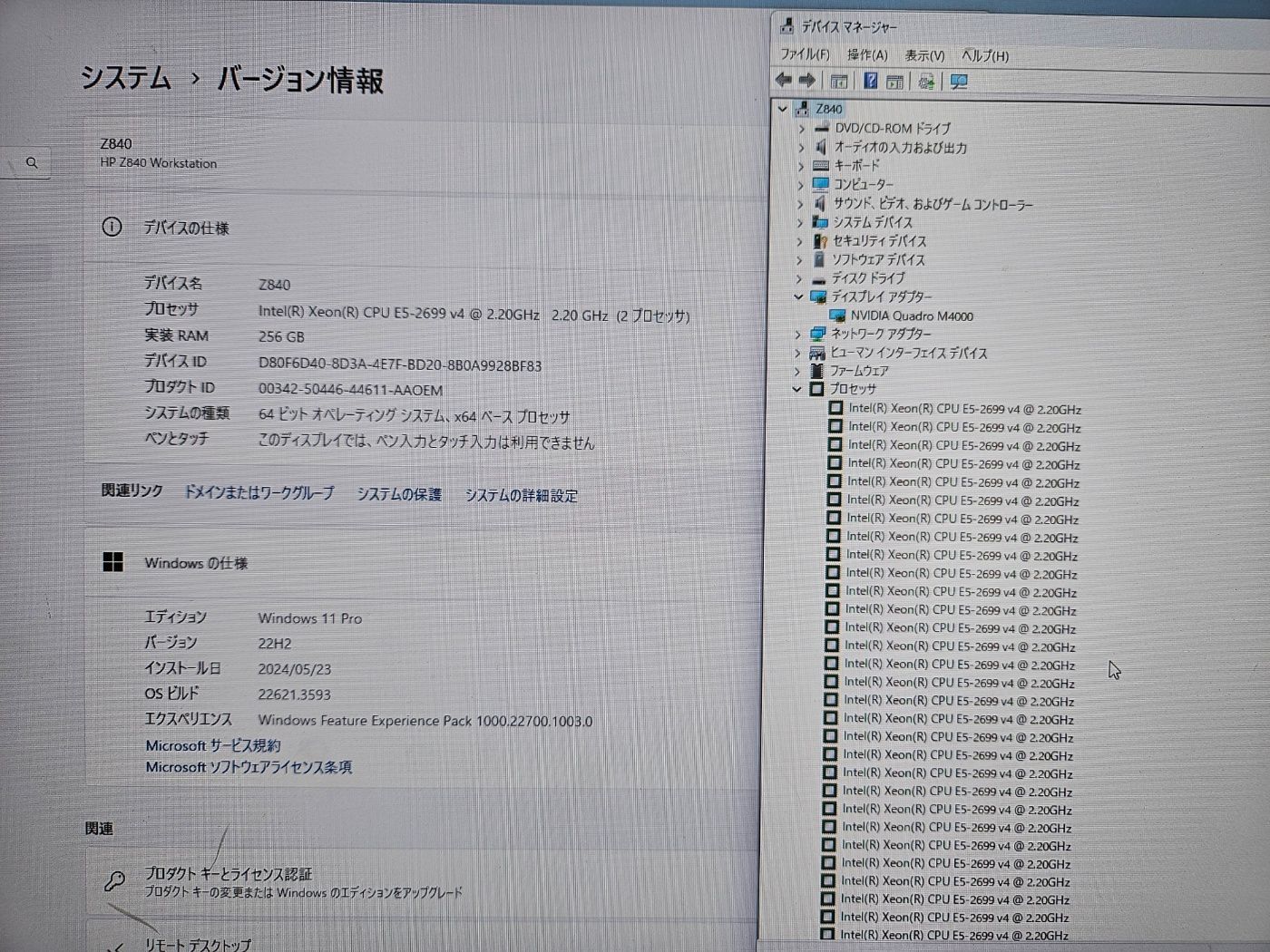
Task: Click the セキュリティ デバイス key icon
Action: [x=820, y=240]
